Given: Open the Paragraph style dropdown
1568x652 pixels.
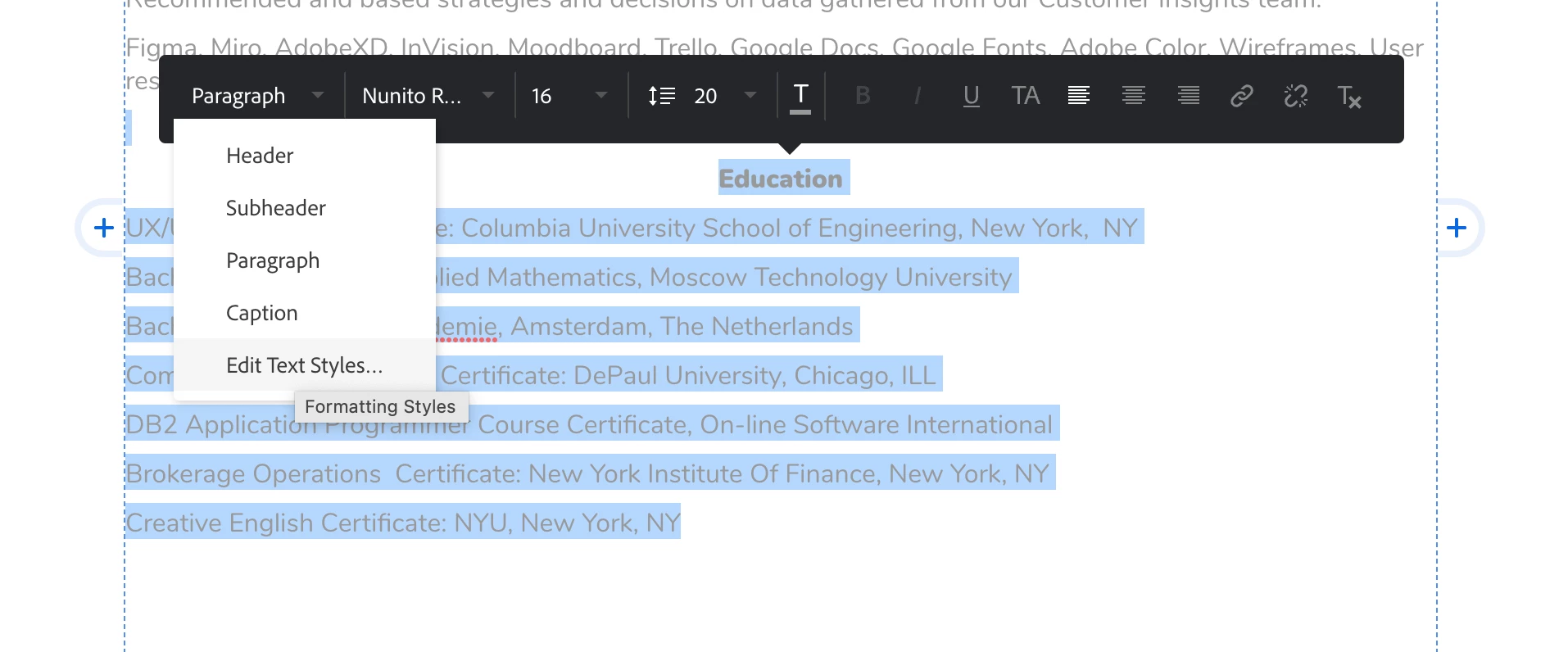Looking at the screenshot, I should (x=257, y=97).
